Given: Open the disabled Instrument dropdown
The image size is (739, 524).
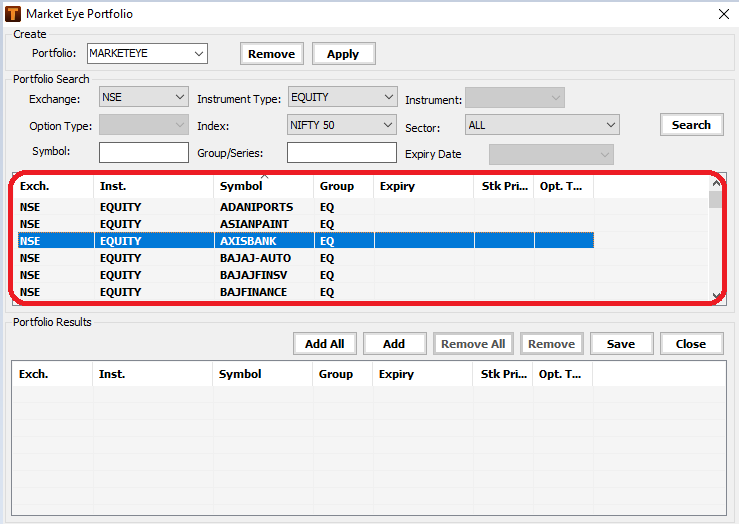Looking at the screenshot, I should point(515,98).
